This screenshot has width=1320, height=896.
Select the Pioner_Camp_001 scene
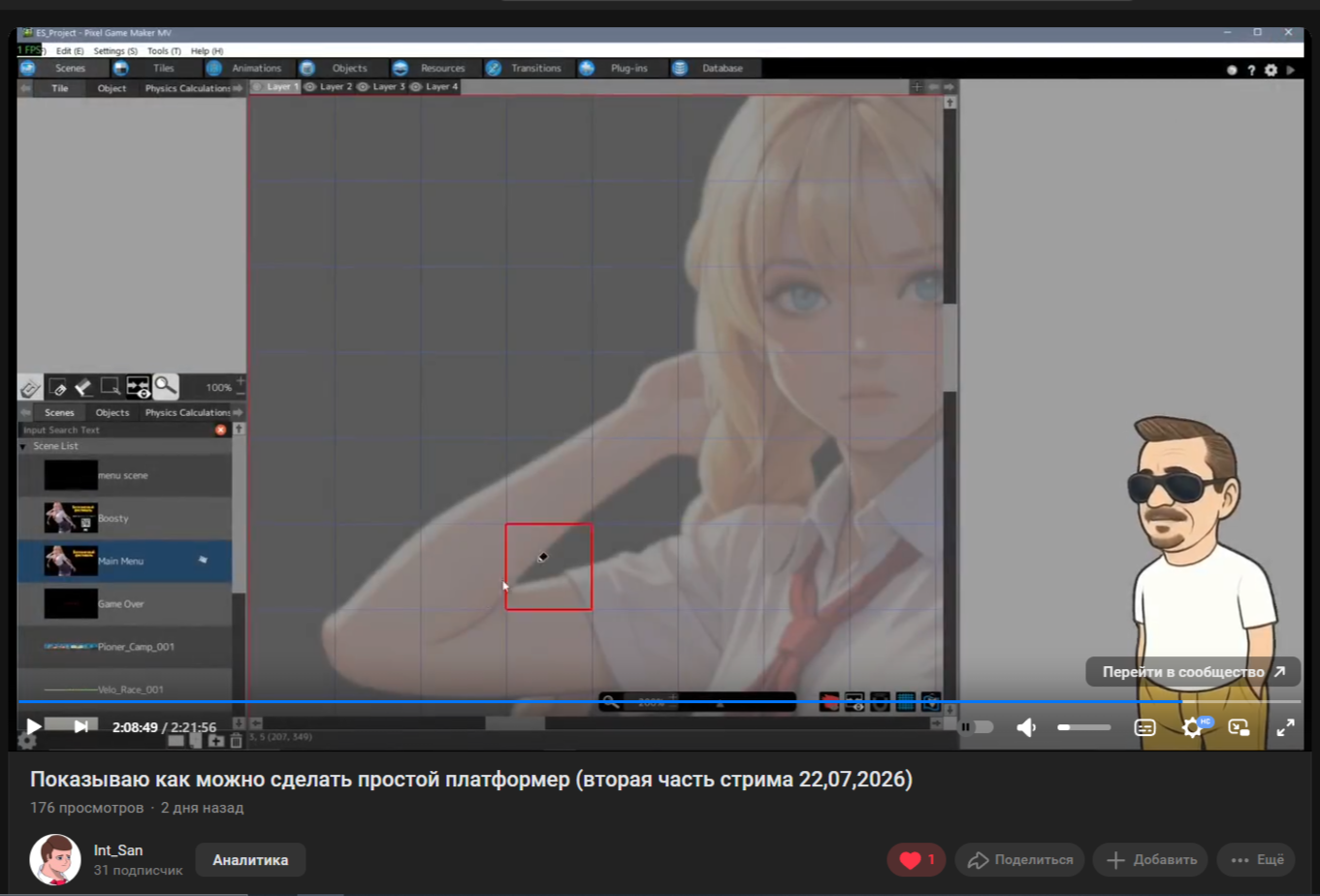click(124, 646)
